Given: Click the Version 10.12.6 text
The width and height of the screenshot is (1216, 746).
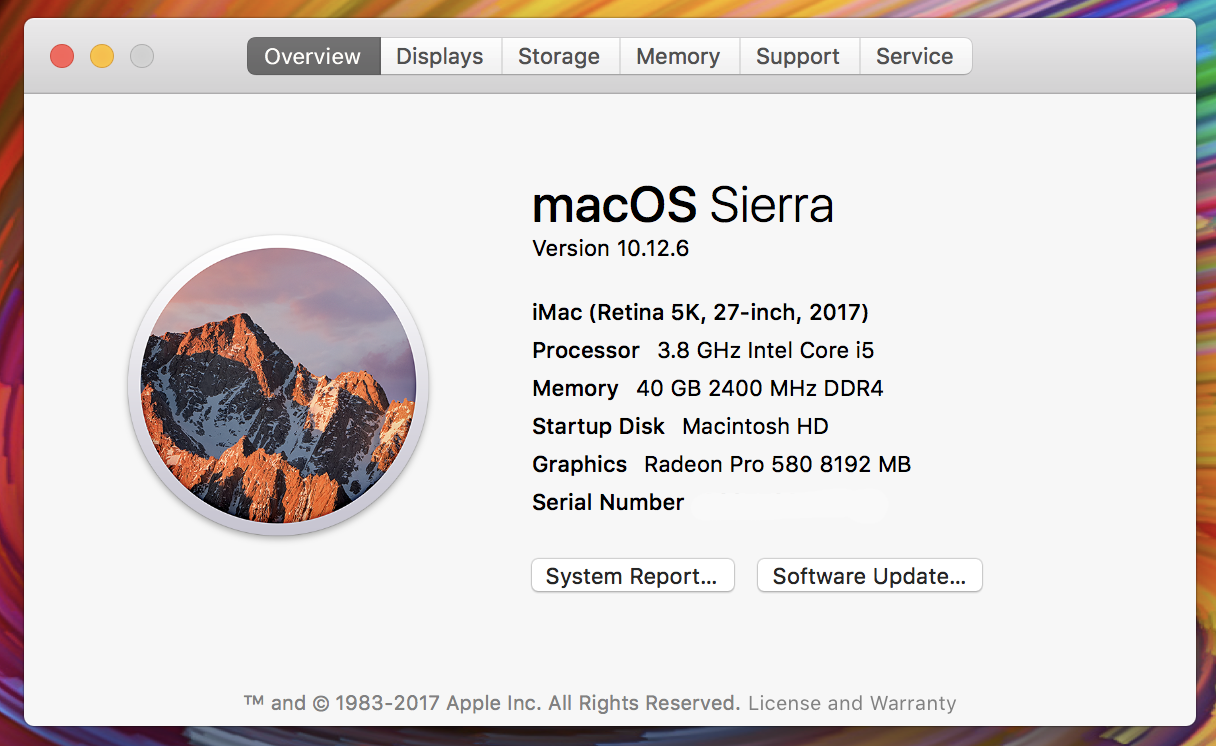Looking at the screenshot, I should click(610, 248).
